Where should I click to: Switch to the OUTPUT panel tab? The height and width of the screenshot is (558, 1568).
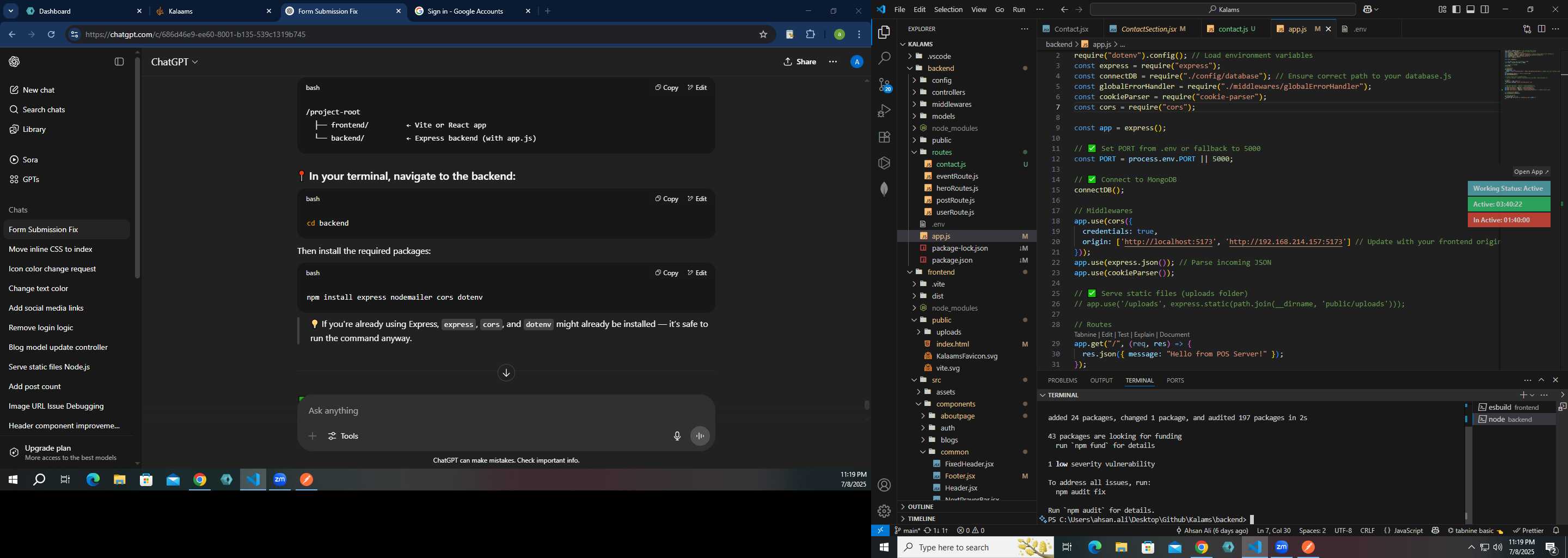[1101, 380]
